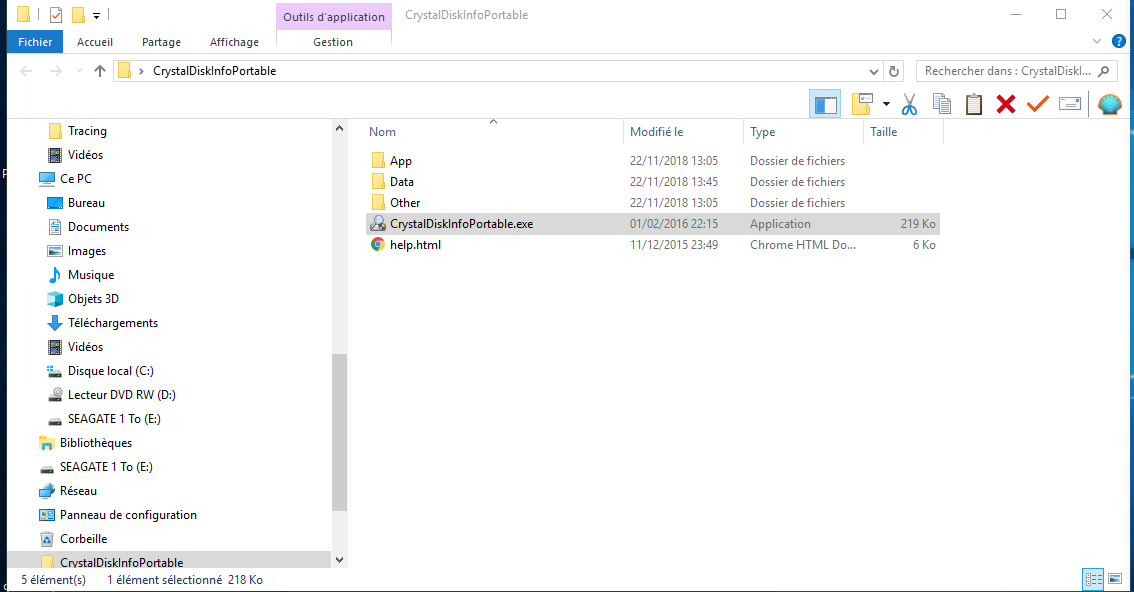Image resolution: width=1134 pixels, height=592 pixels.
Task: Click the navigation pane scrollbar thumb
Action: [339, 432]
